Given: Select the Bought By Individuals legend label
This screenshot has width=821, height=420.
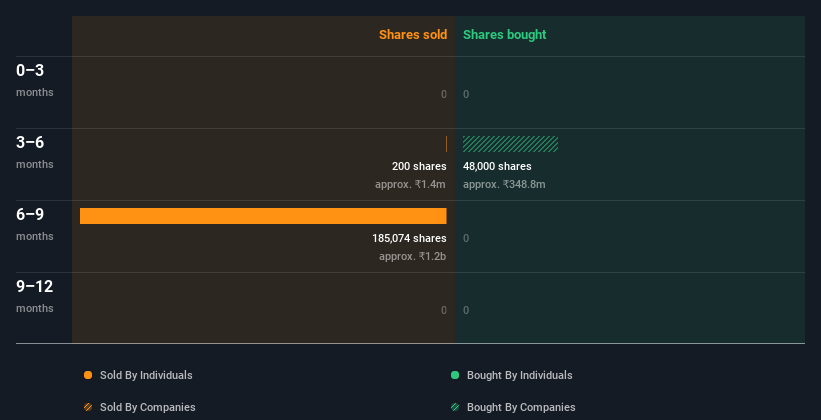Looking at the screenshot, I should [x=519, y=375].
